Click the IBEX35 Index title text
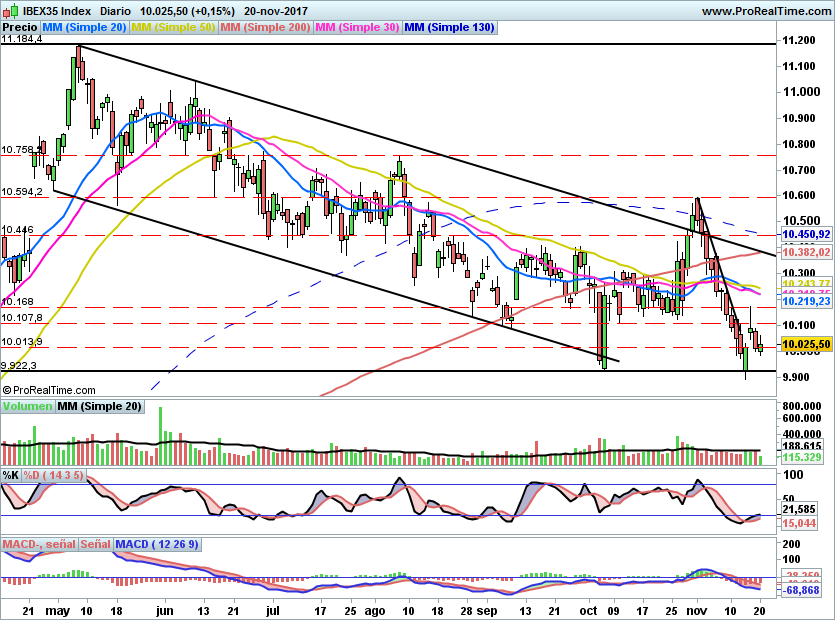 coord(57,11)
